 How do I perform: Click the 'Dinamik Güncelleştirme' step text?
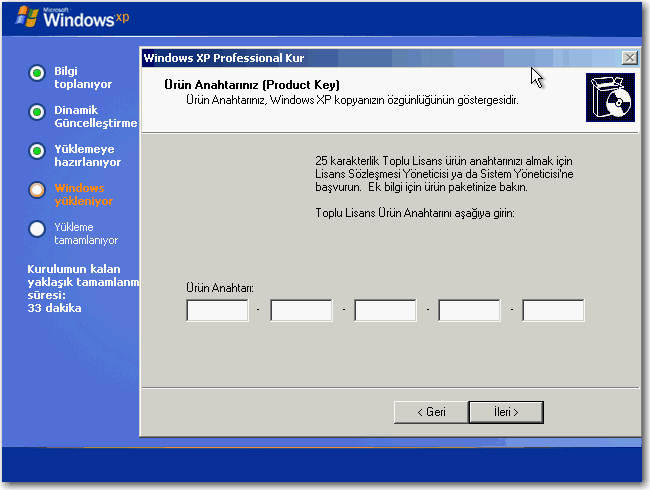pyautogui.click(x=96, y=116)
